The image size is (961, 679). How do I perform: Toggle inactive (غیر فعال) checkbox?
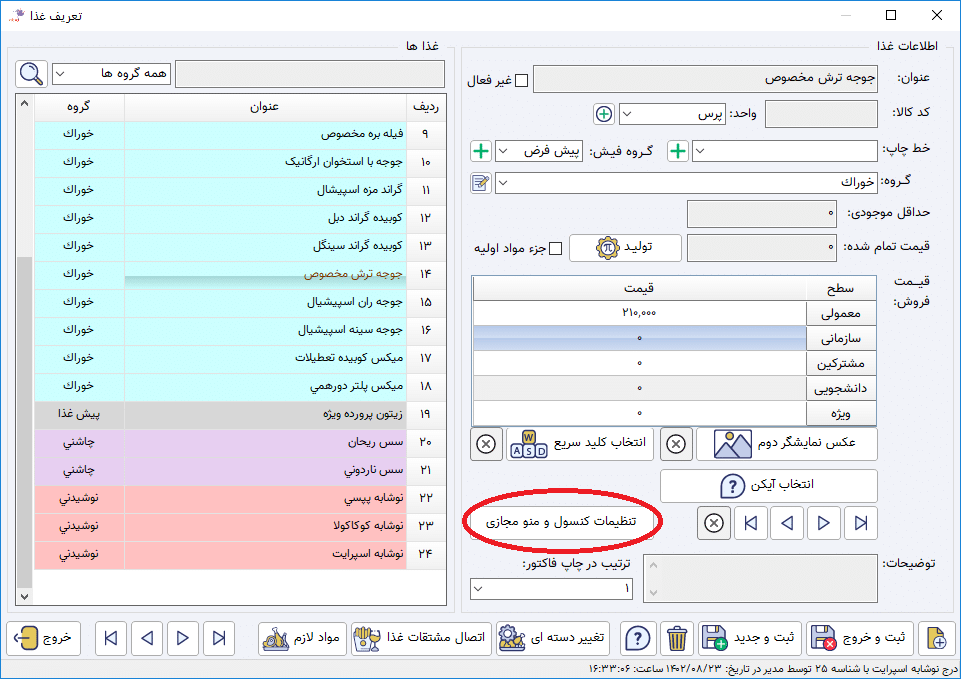pos(522,80)
